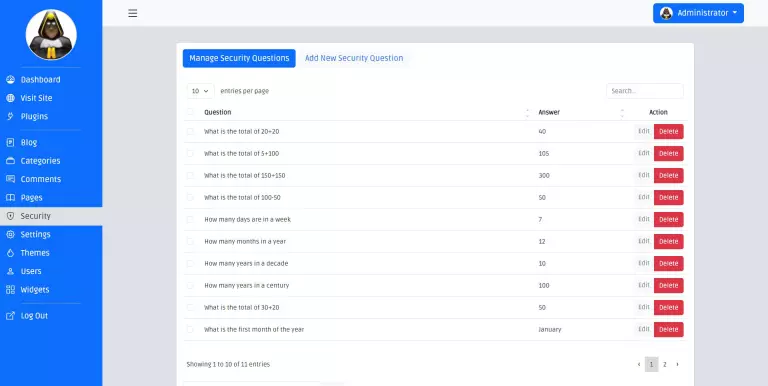The image size is (768, 386).
Task: Click the Widgets grid icon
Action: [10, 290]
